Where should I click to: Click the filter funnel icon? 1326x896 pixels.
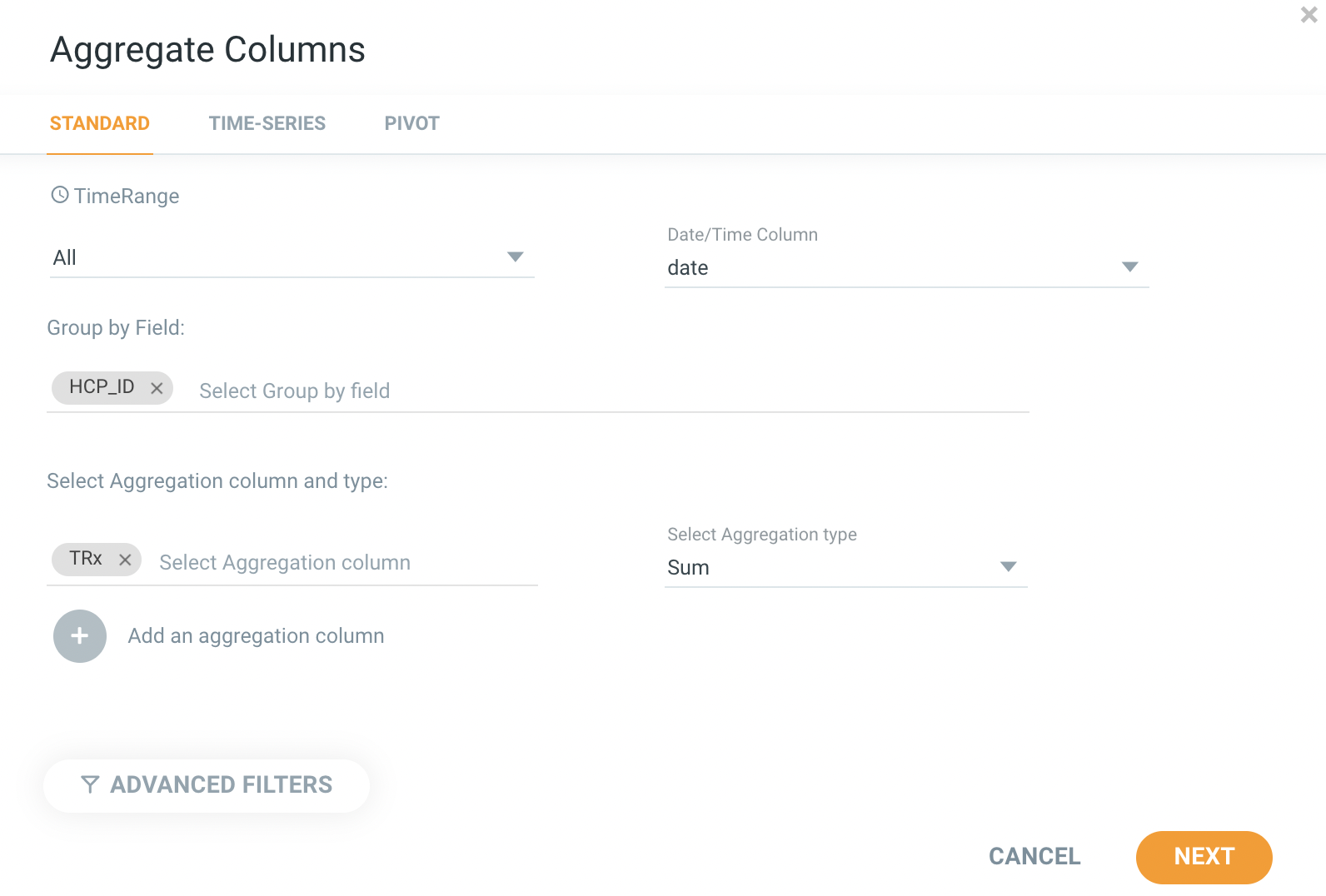tap(90, 784)
